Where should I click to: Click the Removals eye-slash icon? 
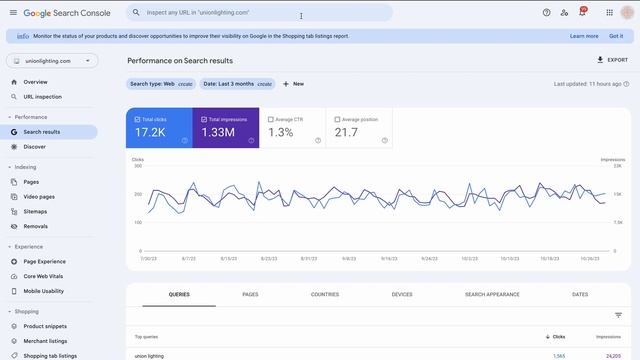14,226
